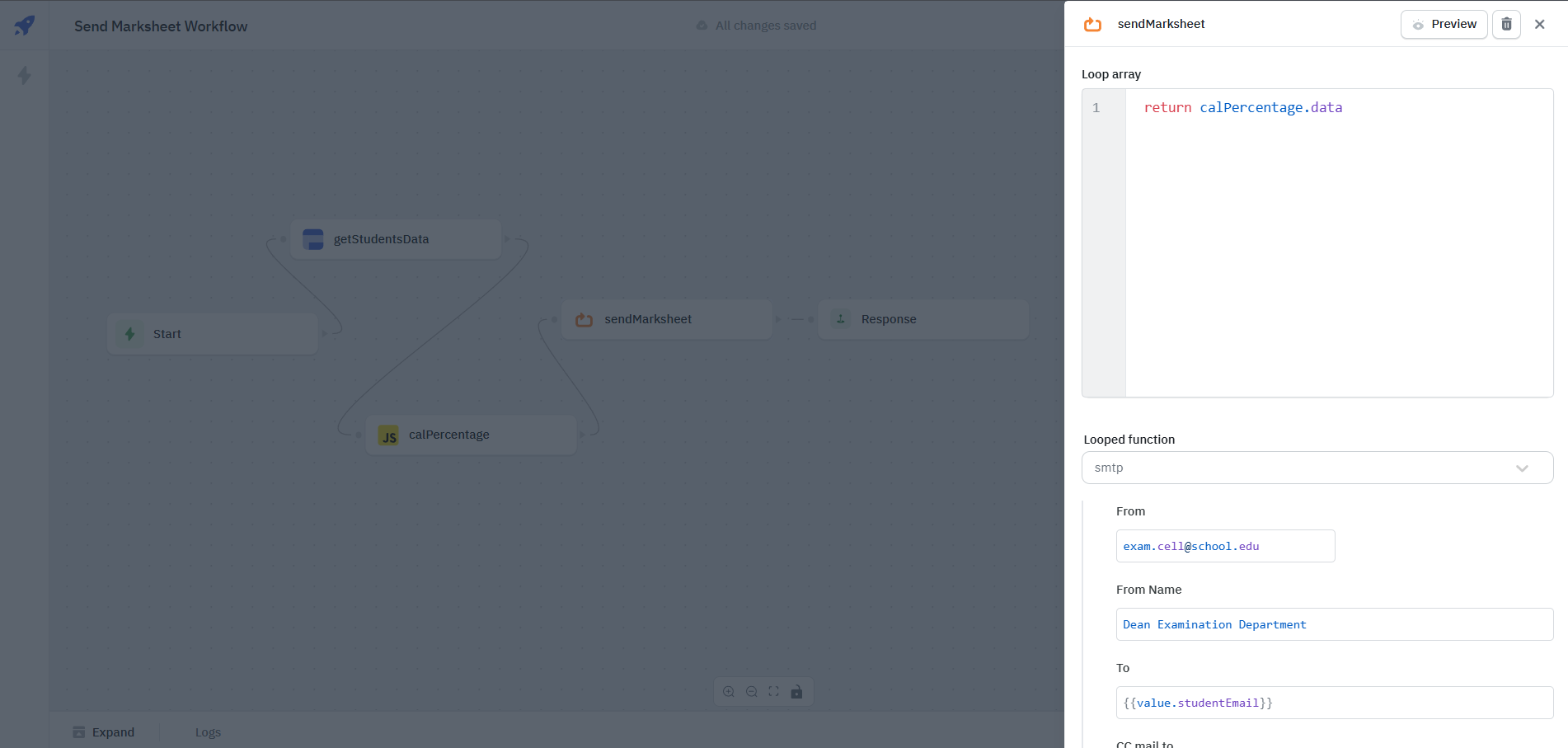
Task: Open the Looped function smtp dropdown
Action: [x=1317, y=468]
